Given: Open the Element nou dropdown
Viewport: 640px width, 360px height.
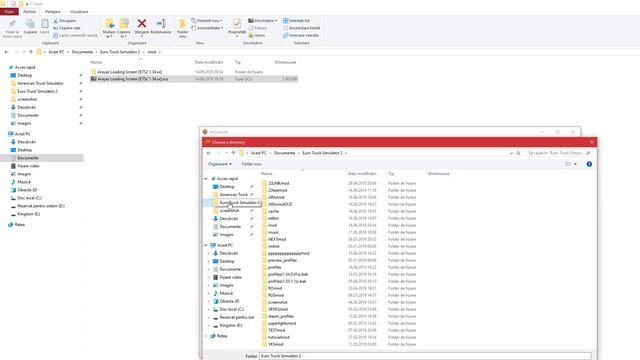Looking at the screenshot, I should point(207,20).
